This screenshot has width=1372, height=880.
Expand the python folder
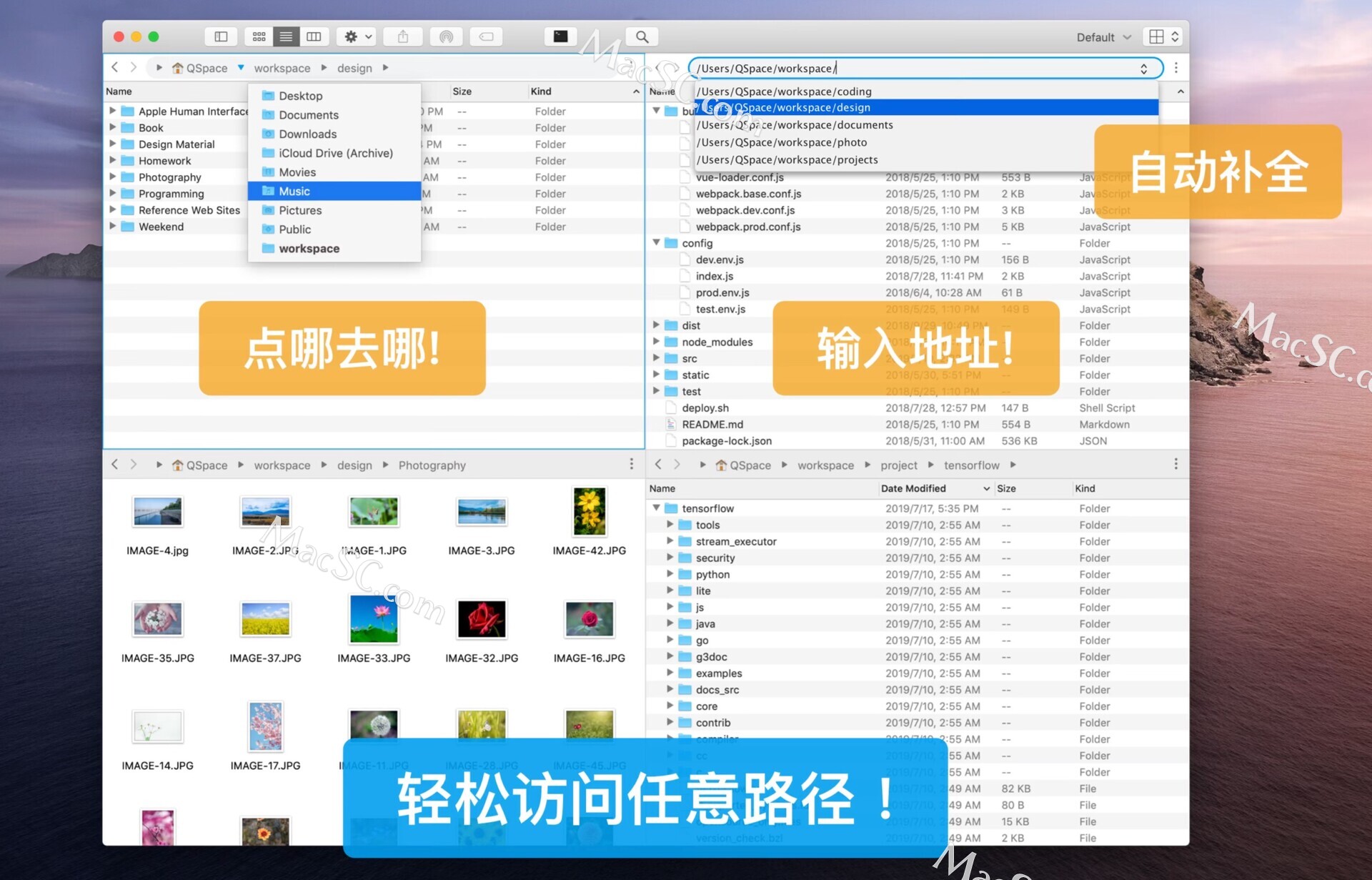pyautogui.click(x=670, y=574)
